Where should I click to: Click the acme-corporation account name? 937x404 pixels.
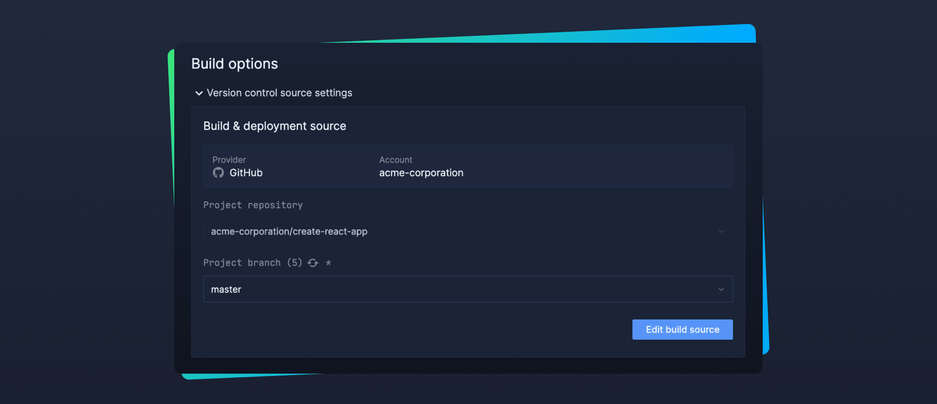(421, 173)
